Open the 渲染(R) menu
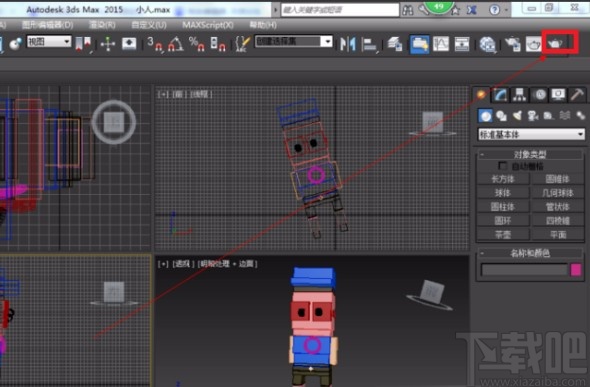Viewport: 590px width, 387px height. tap(102, 25)
